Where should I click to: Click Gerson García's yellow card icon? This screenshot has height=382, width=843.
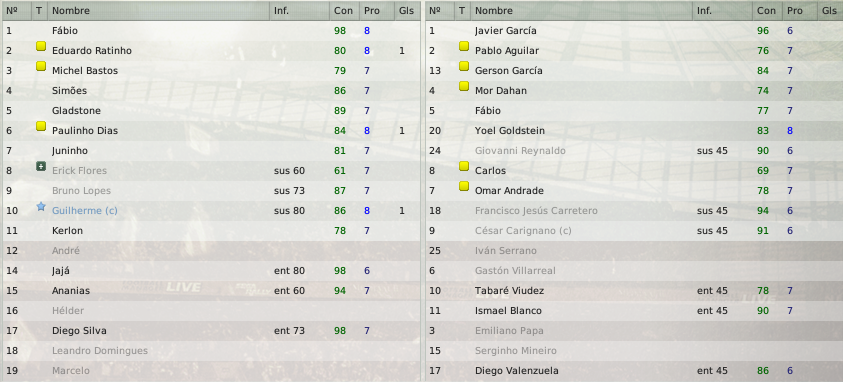464,66
